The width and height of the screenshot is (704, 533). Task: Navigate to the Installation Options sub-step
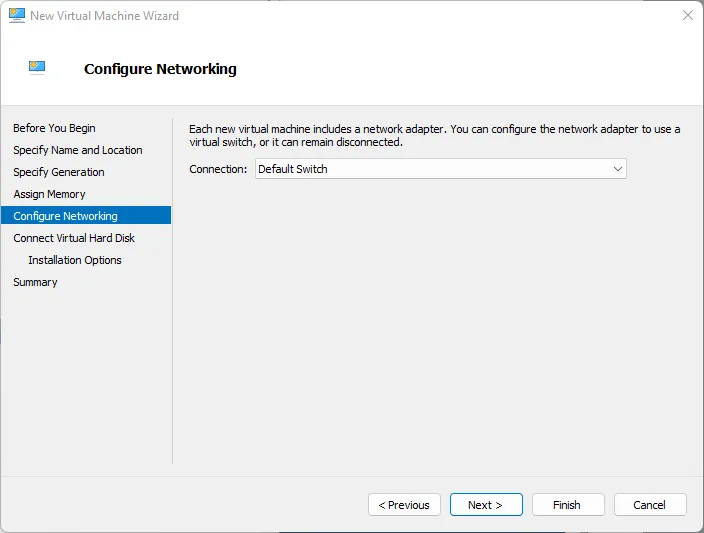point(74,260)
